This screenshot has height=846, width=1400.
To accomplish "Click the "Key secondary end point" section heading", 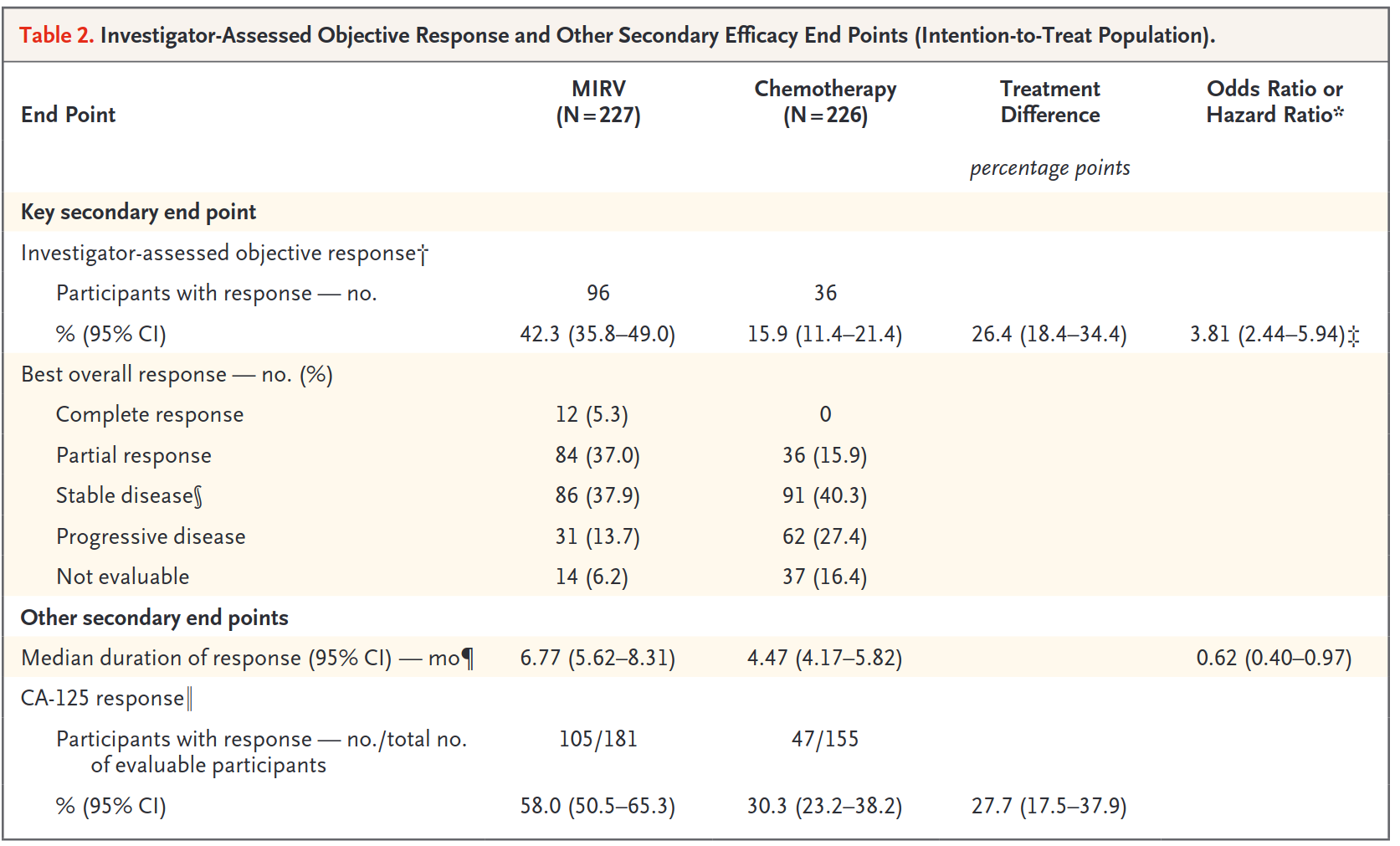I will coord(138,213).
